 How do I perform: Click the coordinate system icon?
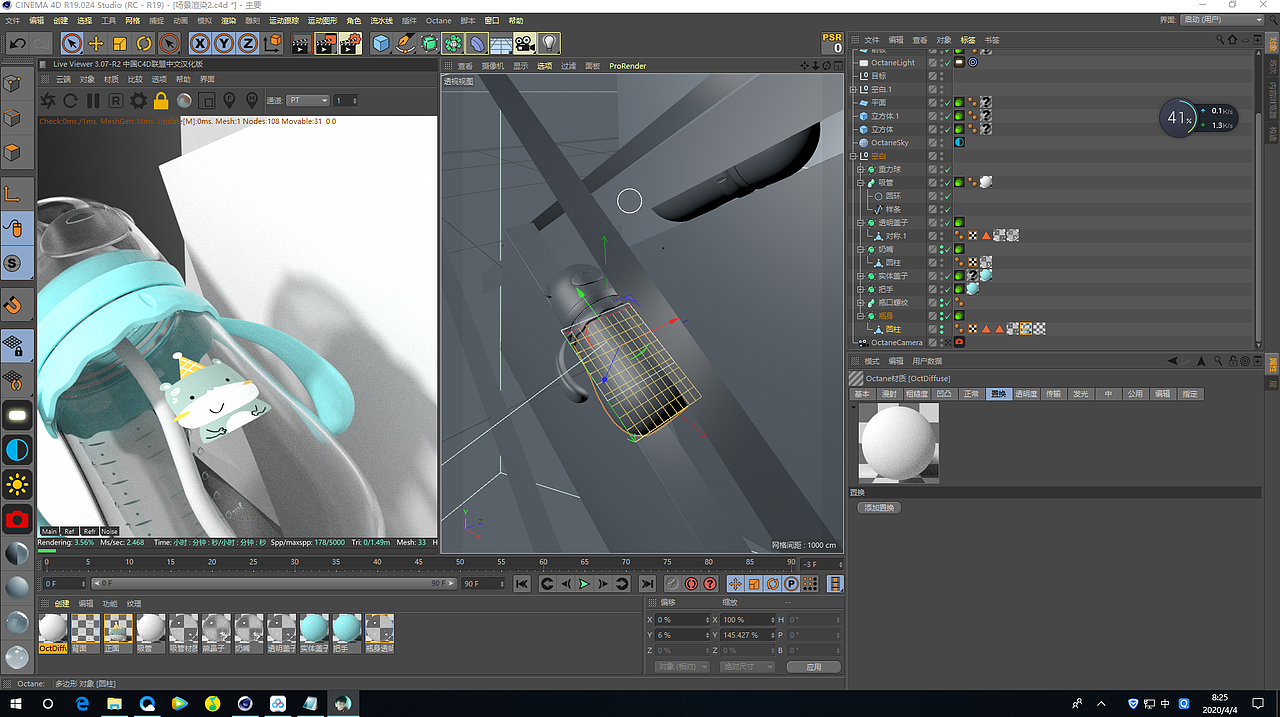273,43
